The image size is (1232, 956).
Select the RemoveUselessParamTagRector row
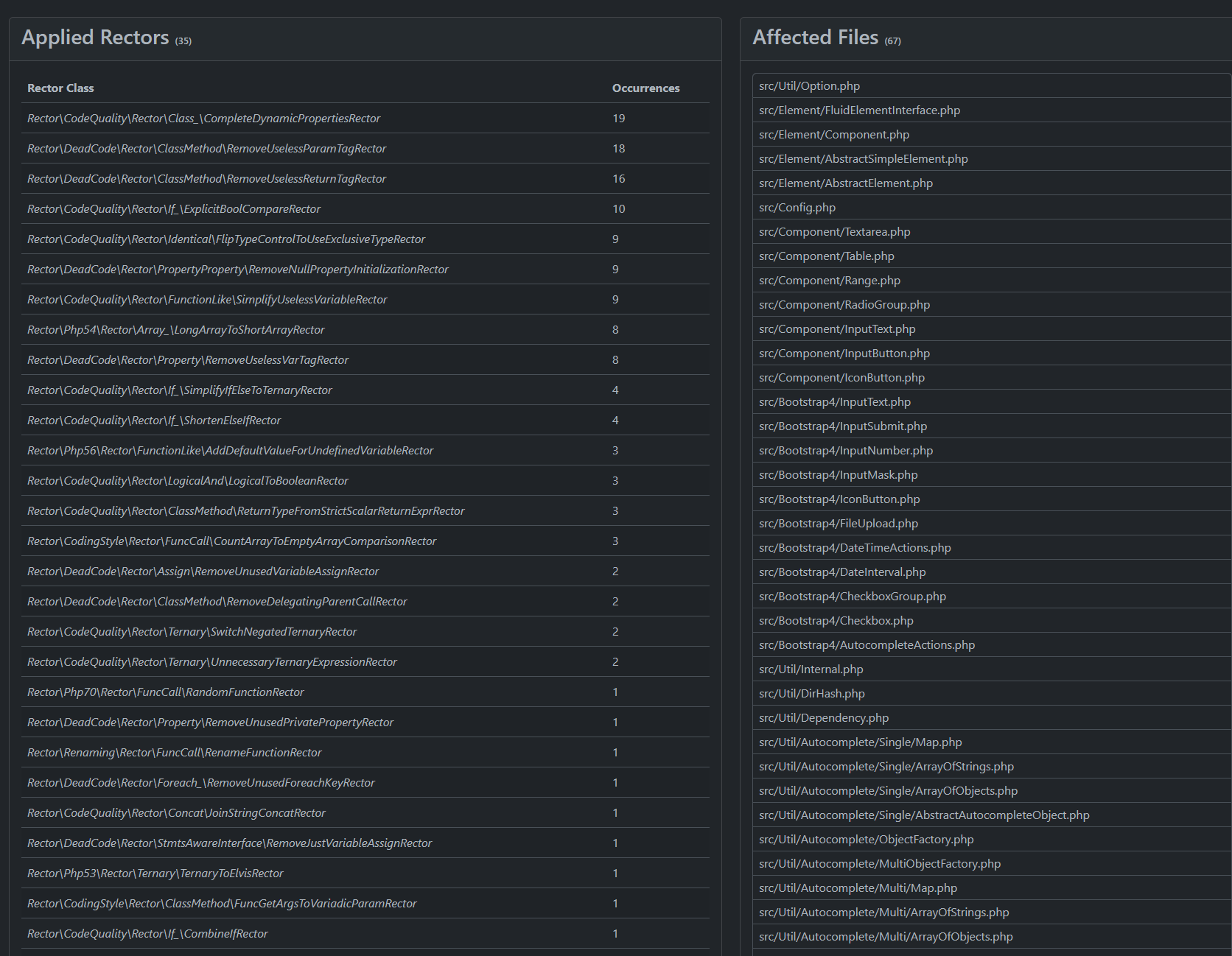click(365, 148)
